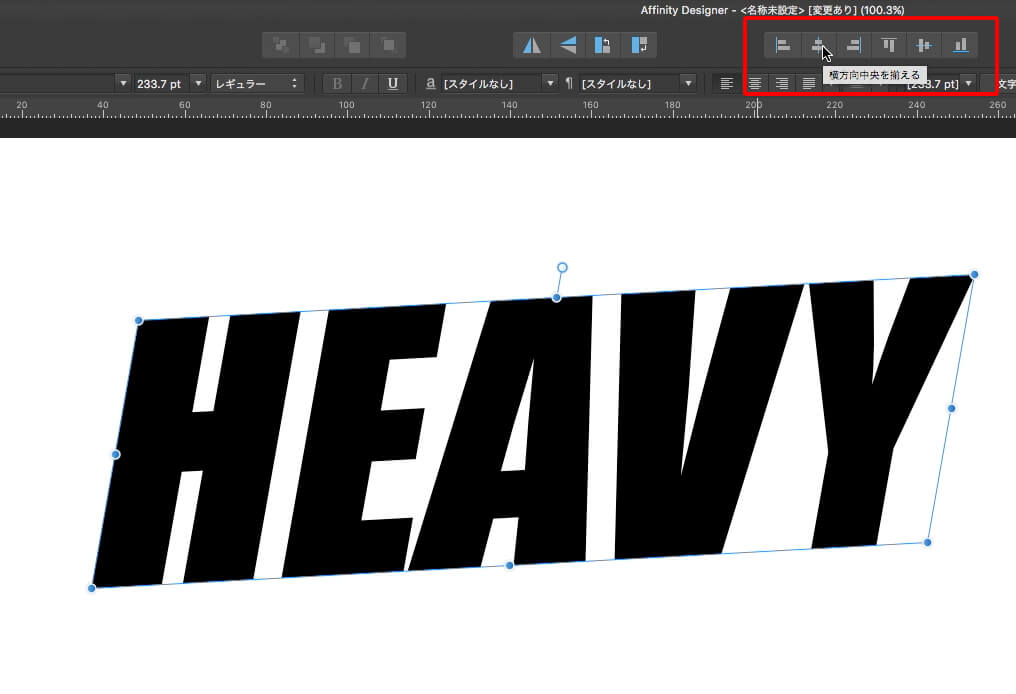The width and height of the screenshot is (1016, 694).
Task: Open the 233.7 pt font size dropdown arrow
Action: (x=199, y=84)
